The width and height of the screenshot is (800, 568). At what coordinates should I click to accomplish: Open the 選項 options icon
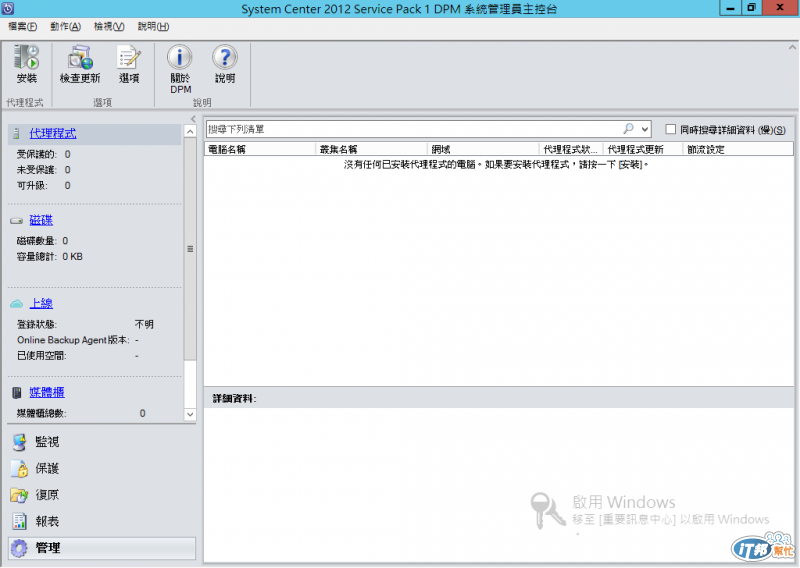(129, 57)
